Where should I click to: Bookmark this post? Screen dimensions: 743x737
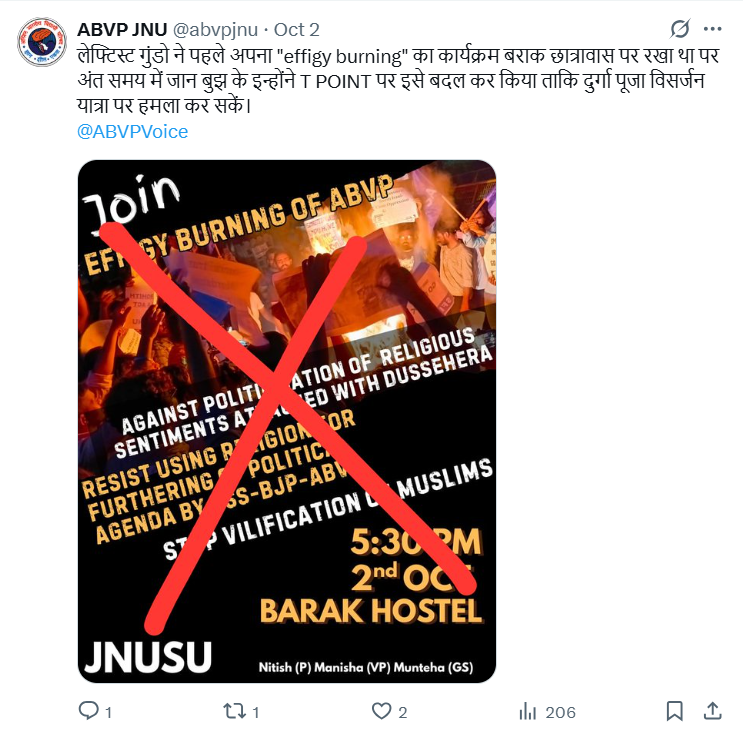(x=674, y=711)
